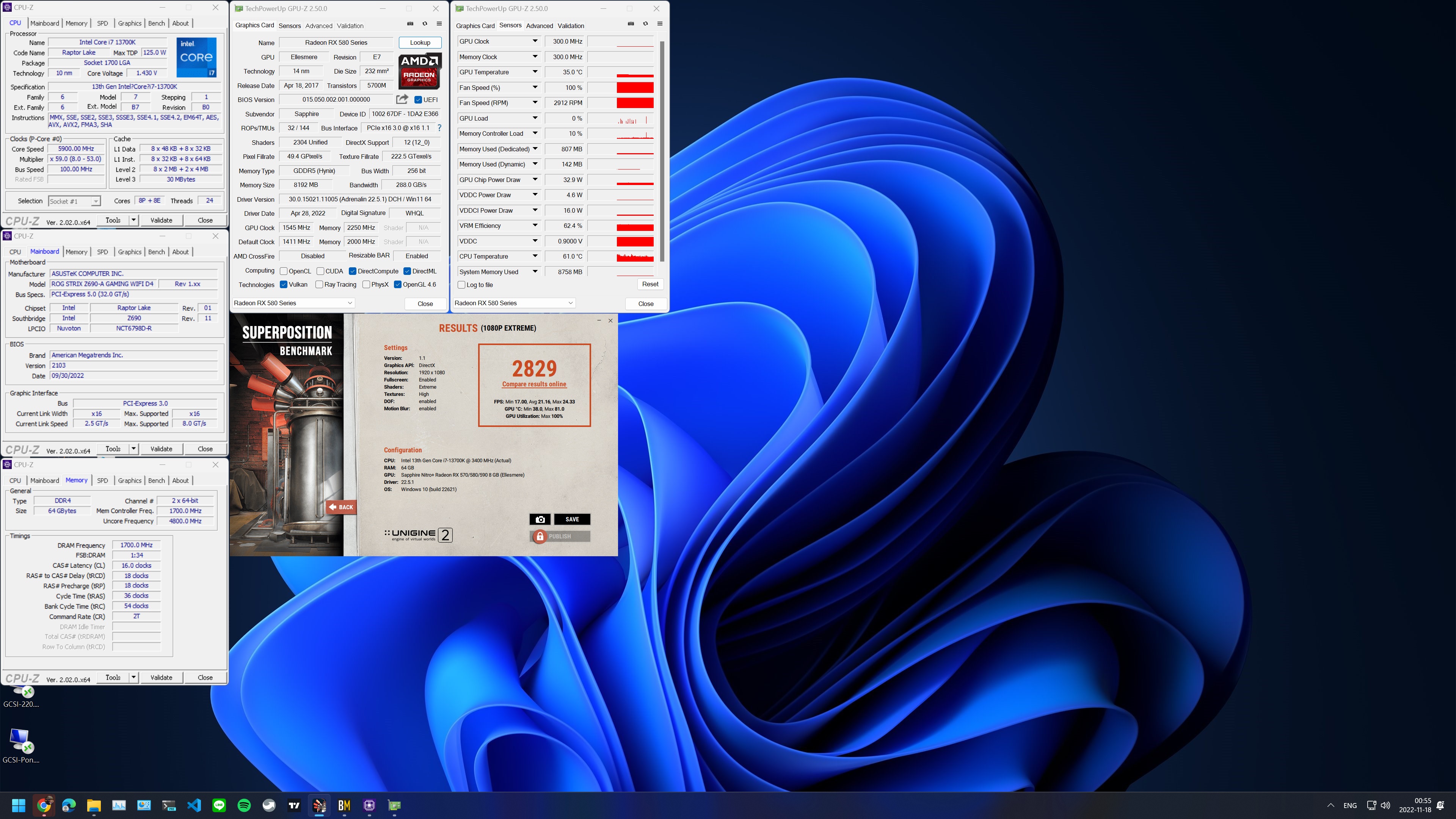
Task: Click Superposition camera screenshot button
Action: 540,519
